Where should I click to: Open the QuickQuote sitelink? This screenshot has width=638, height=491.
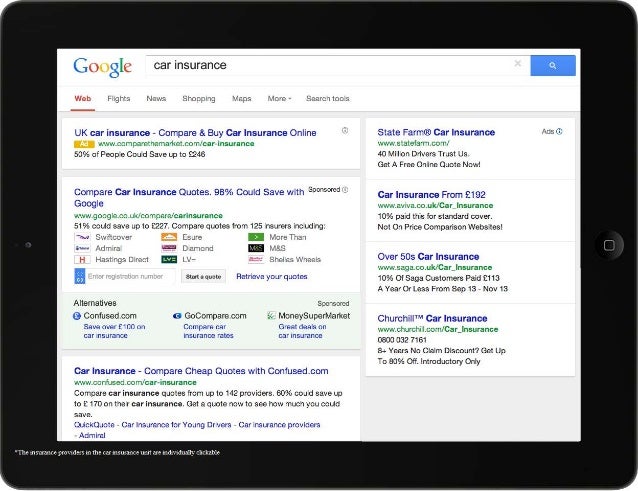pos(94,425)
